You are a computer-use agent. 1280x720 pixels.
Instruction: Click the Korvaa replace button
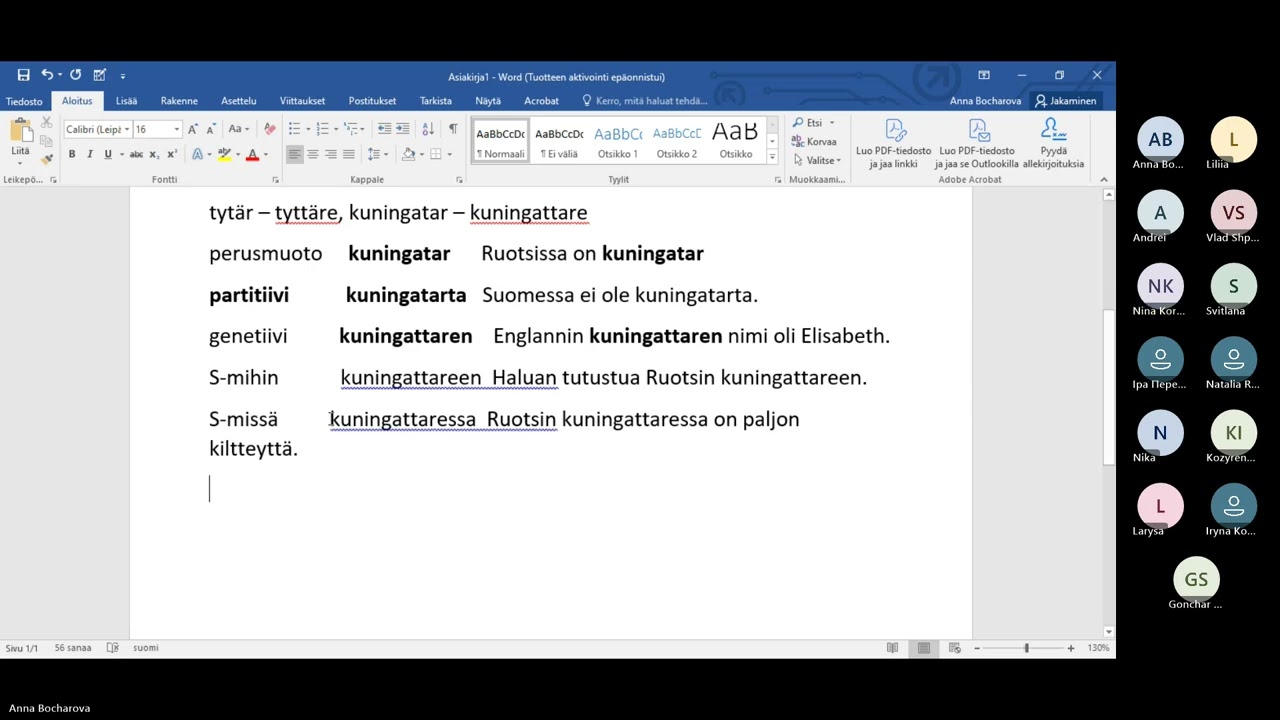[x=814, y=142]
